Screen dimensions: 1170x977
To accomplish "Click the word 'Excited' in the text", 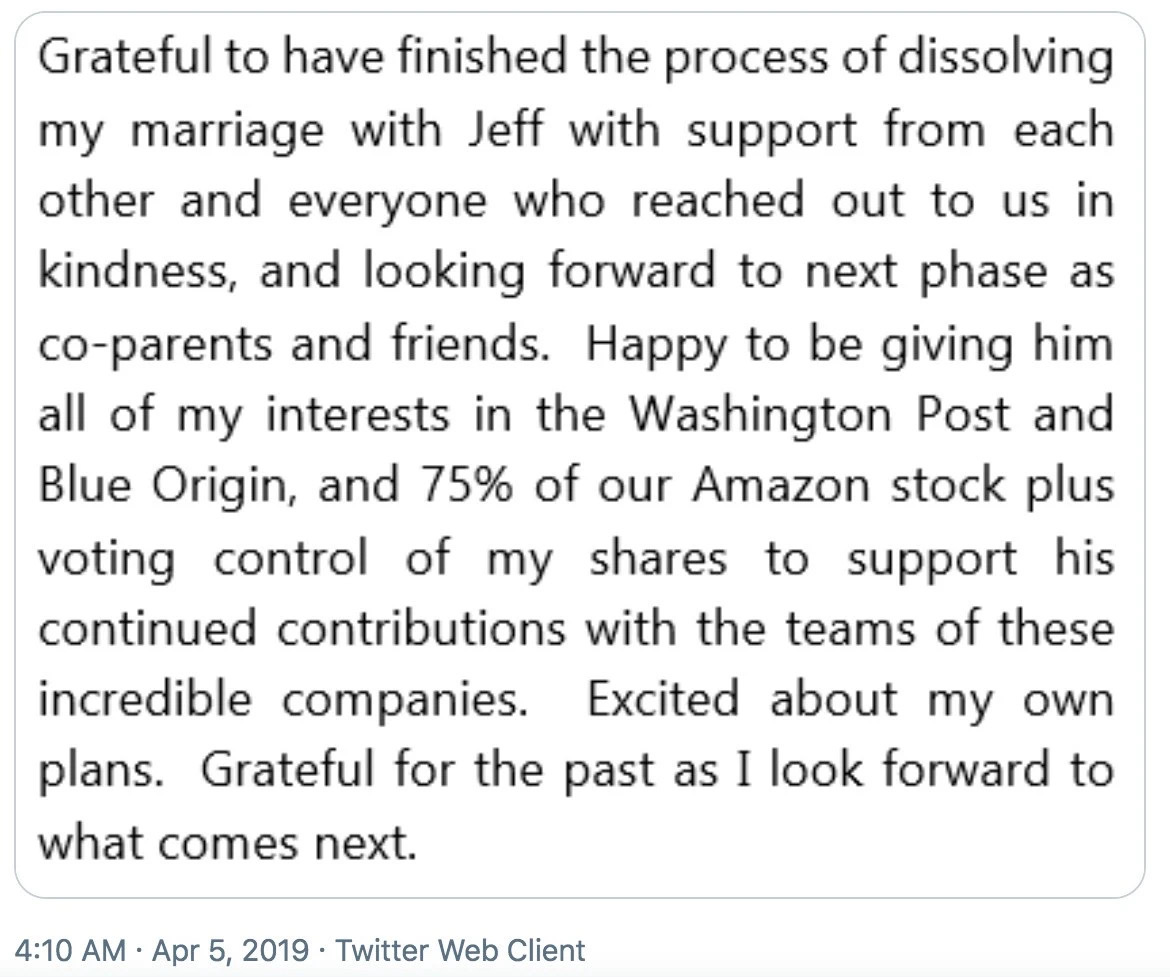I will pos(663,699).
